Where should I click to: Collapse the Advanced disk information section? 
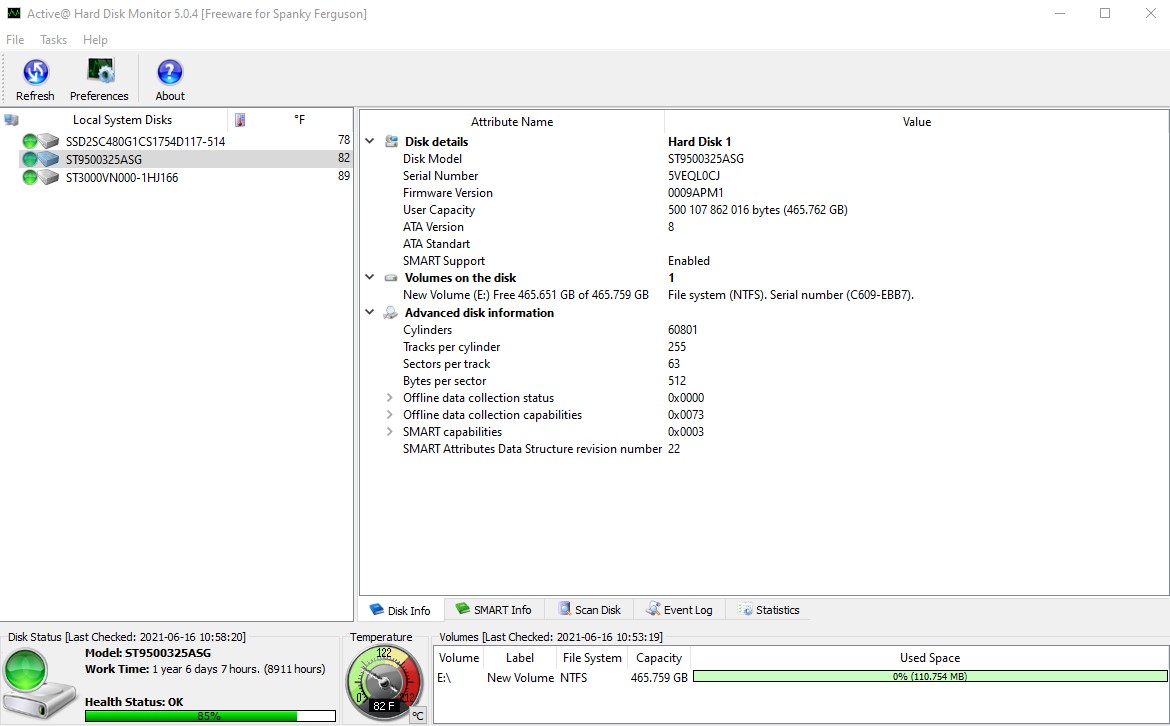370,313
